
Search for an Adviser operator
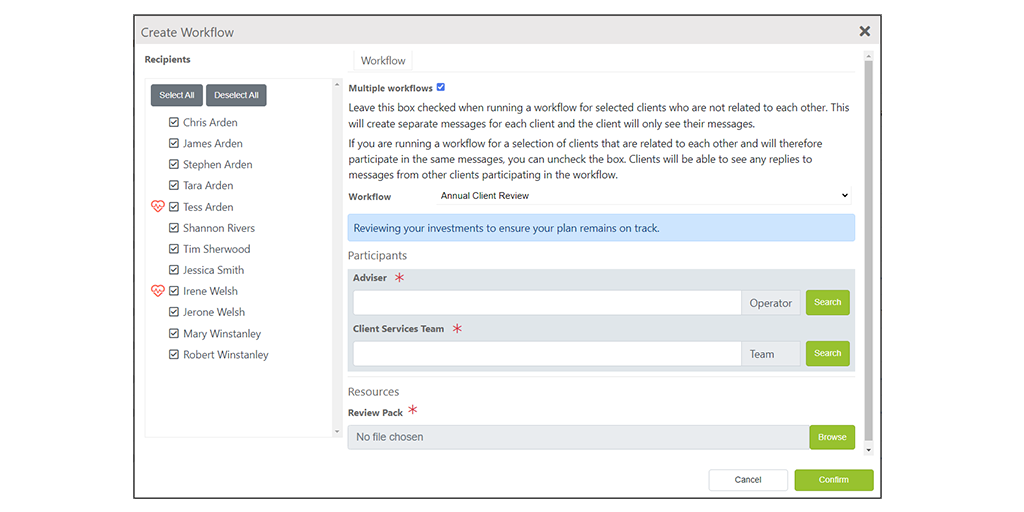(x=827, y=303)
